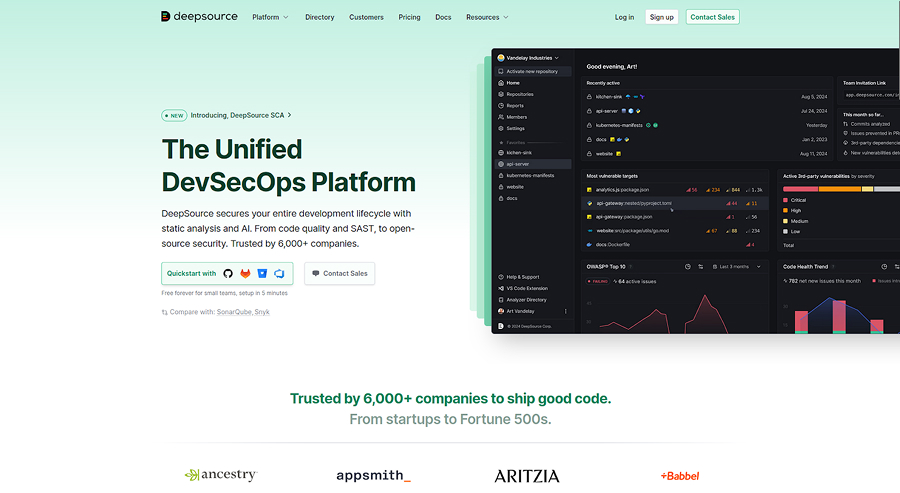Expand the Platform menu

pos(270,17)
